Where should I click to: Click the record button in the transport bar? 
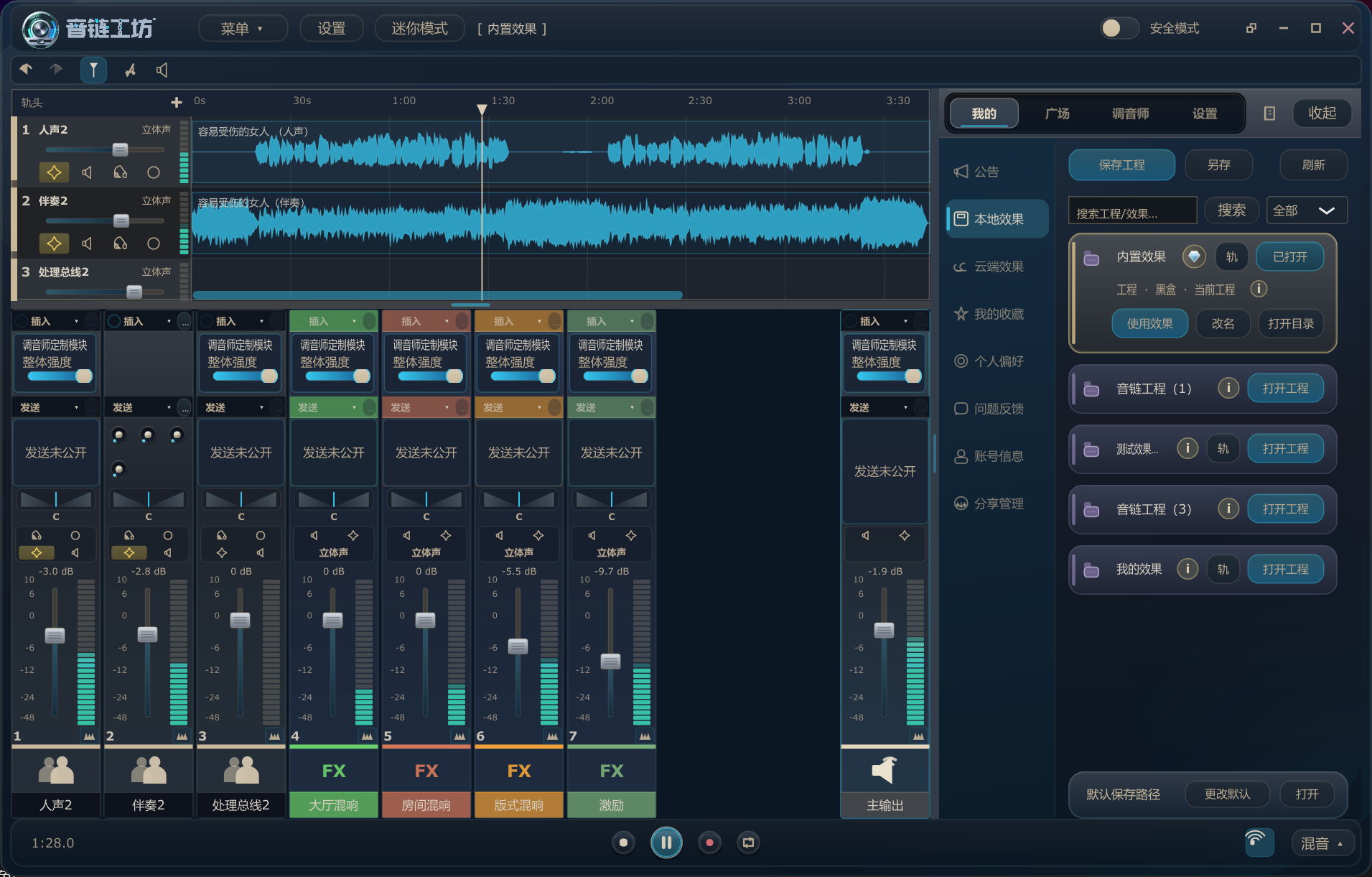(709, 843)
